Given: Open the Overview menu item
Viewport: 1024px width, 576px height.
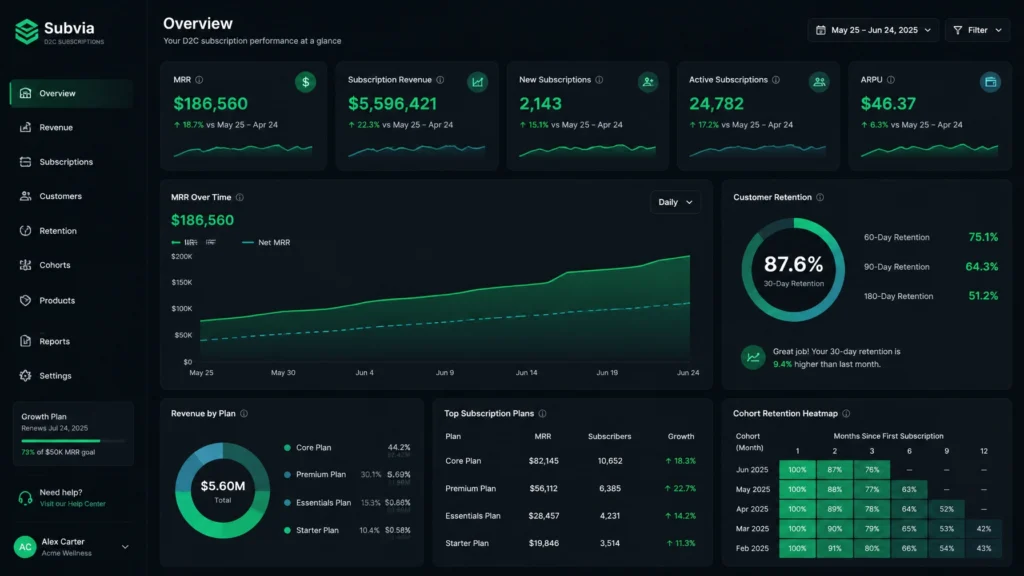Looking at the screenshot, I should (72, 93).
